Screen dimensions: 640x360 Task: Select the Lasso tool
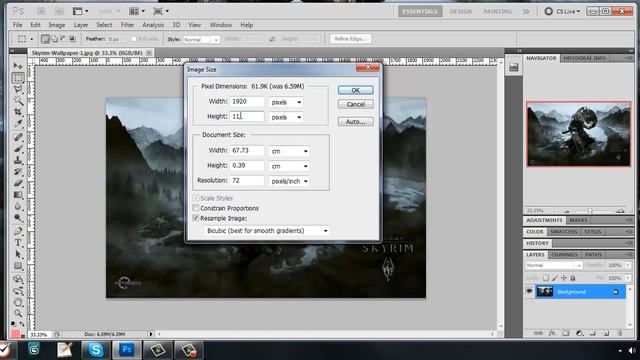coord(18,89)
